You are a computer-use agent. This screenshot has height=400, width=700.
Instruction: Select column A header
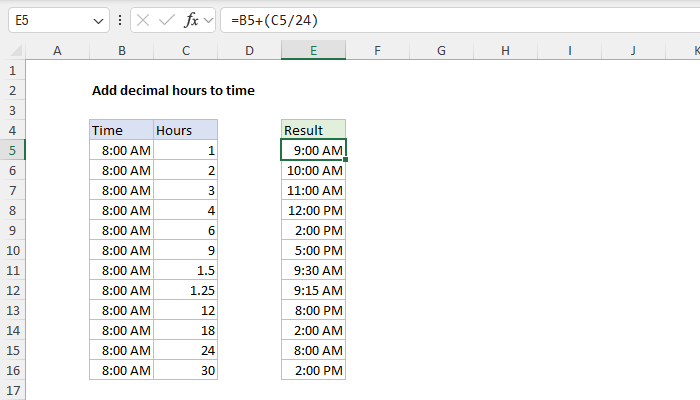[x=58, y=50]
